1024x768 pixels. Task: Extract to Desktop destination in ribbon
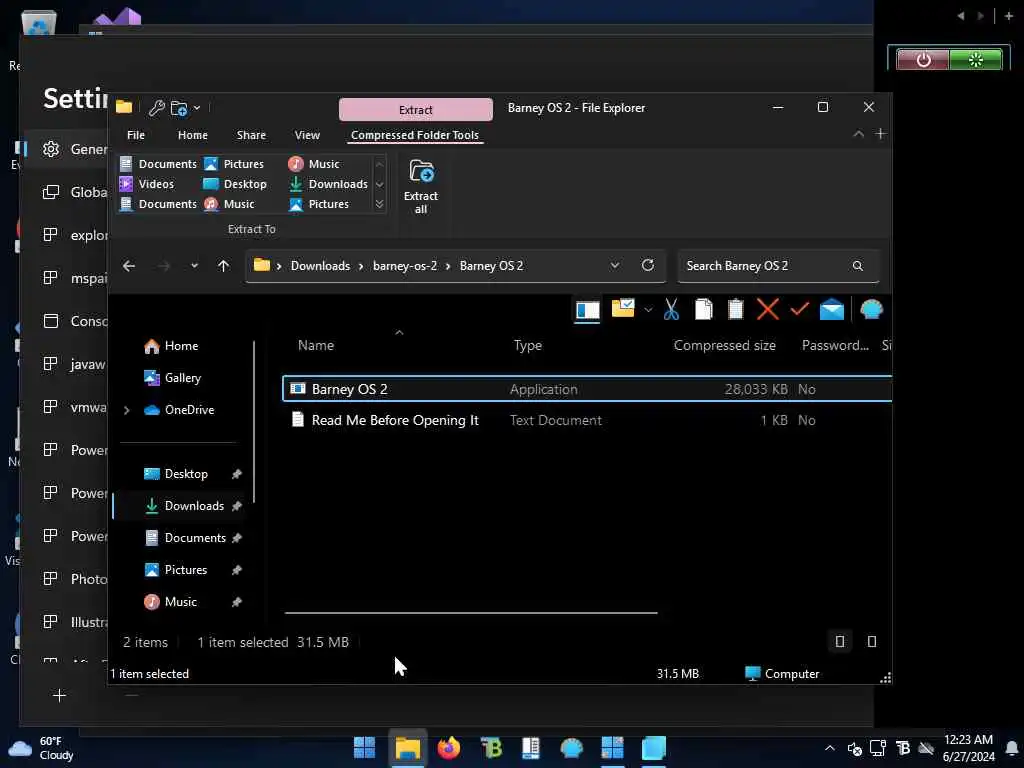point(235,184)
